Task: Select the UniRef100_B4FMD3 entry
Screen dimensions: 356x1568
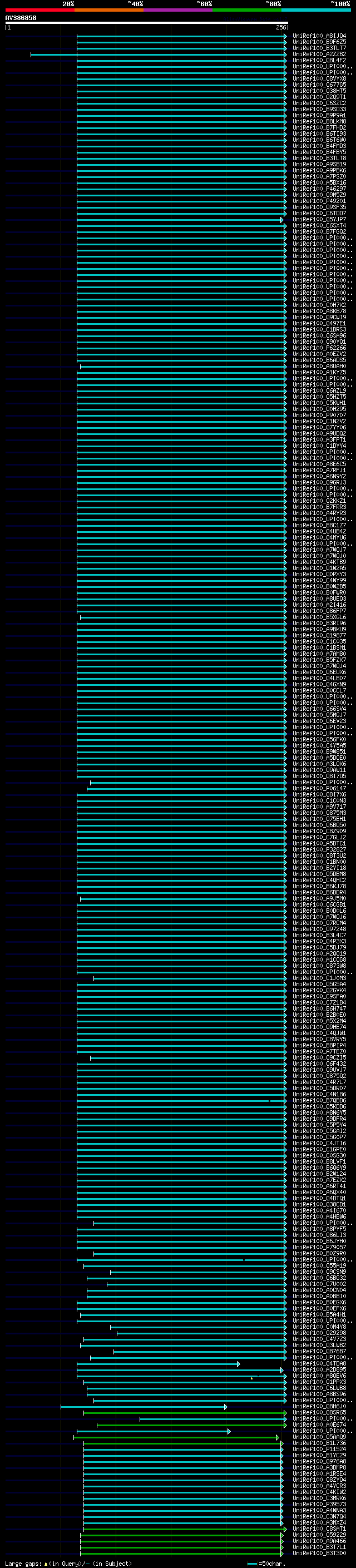Action: click(x=319, y=146)
